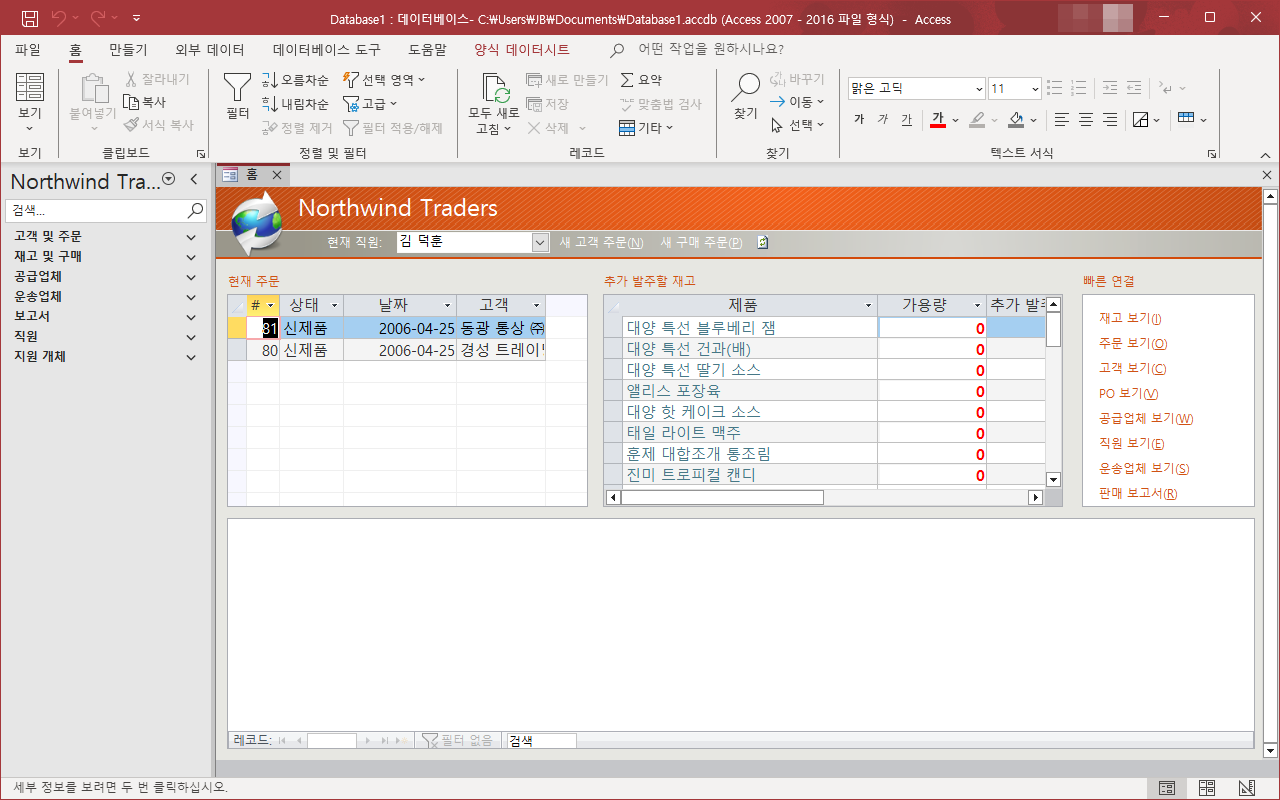Switch to 양식 데이터시트 tab
The width and height of the screenshot is (1280, 800).
[522, 49]
